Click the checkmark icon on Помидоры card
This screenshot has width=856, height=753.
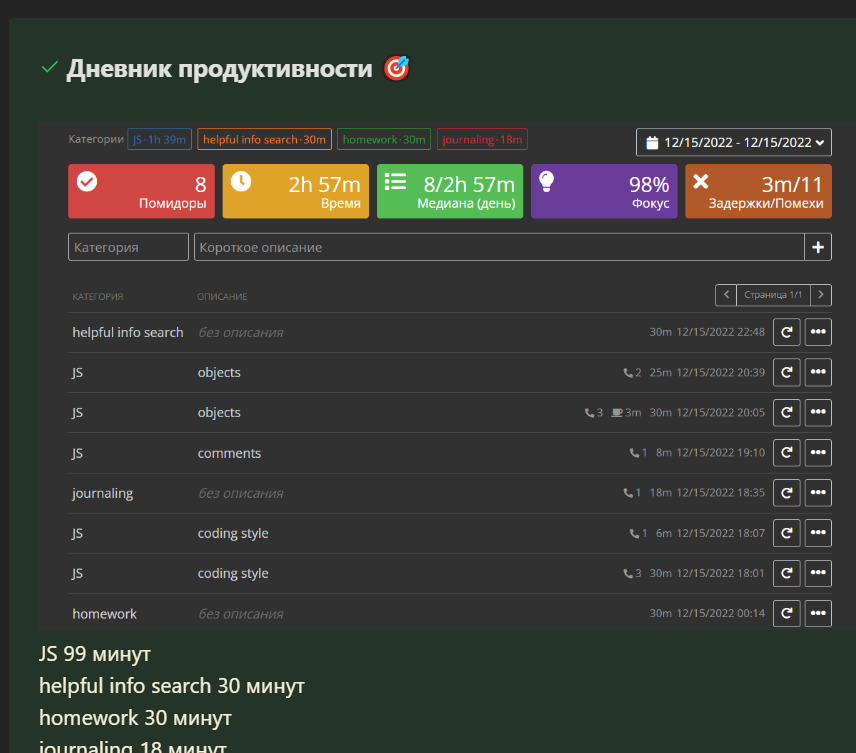[x=87, y=181]
